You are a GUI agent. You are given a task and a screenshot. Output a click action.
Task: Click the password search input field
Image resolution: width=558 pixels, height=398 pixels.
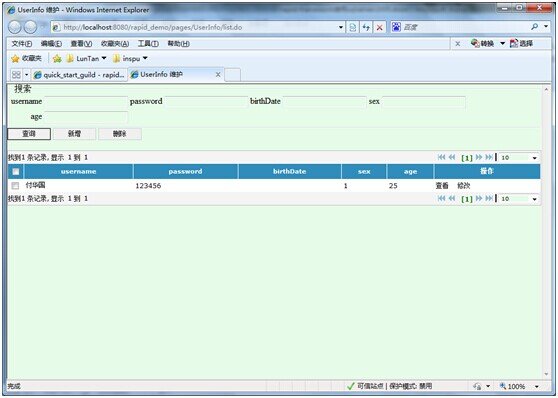(206, 102)
